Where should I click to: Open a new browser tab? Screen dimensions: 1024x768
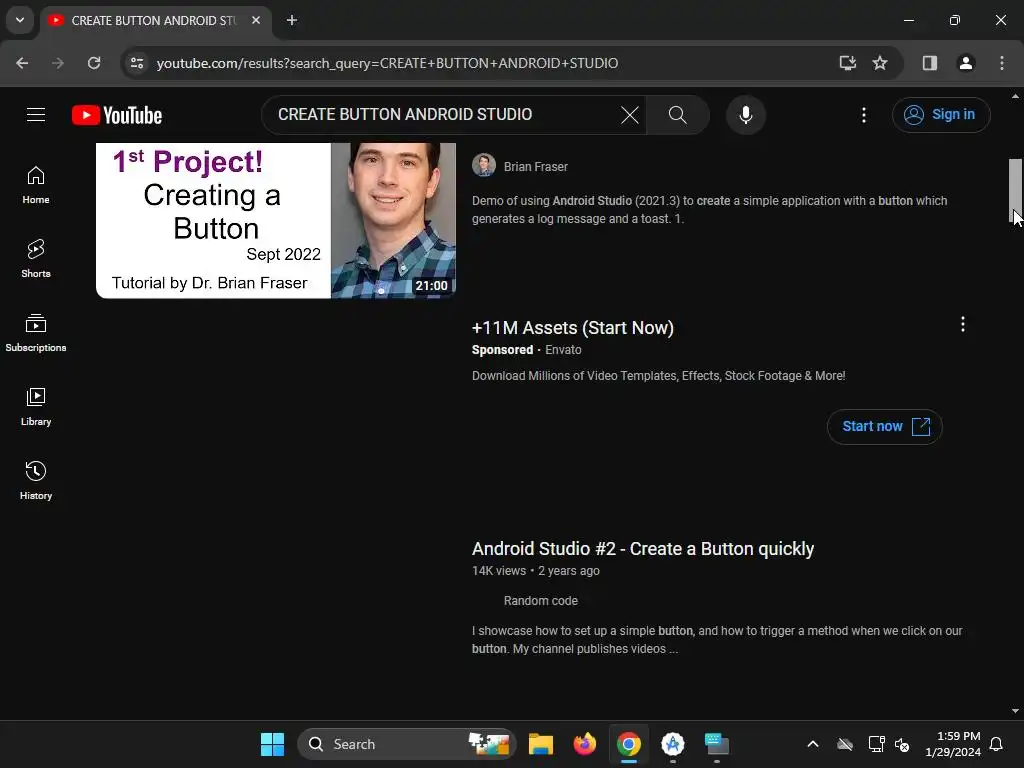pos(292,20)
